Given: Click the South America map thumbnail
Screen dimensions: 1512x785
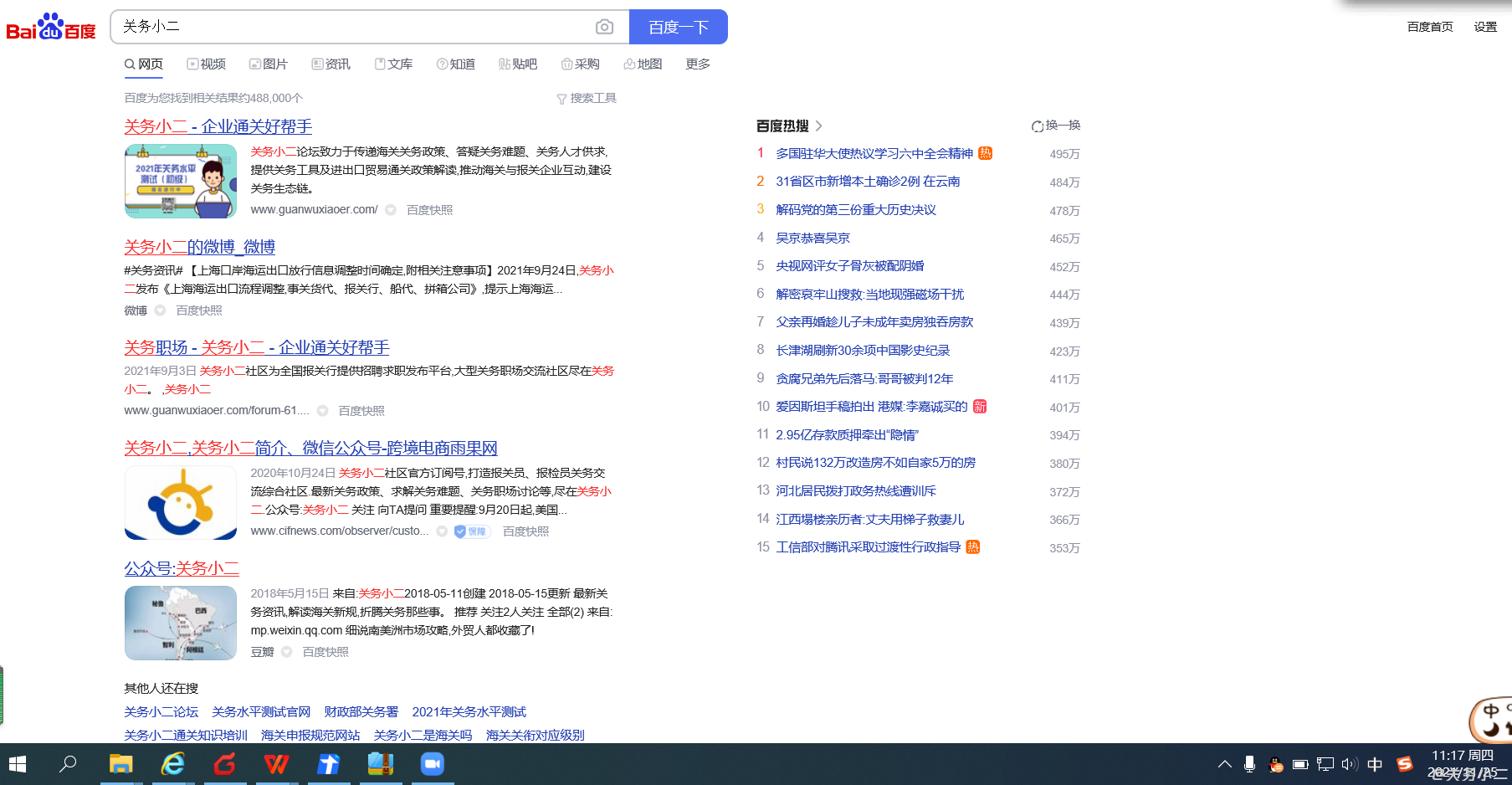Looking at the screenshot, I should 181,623.
